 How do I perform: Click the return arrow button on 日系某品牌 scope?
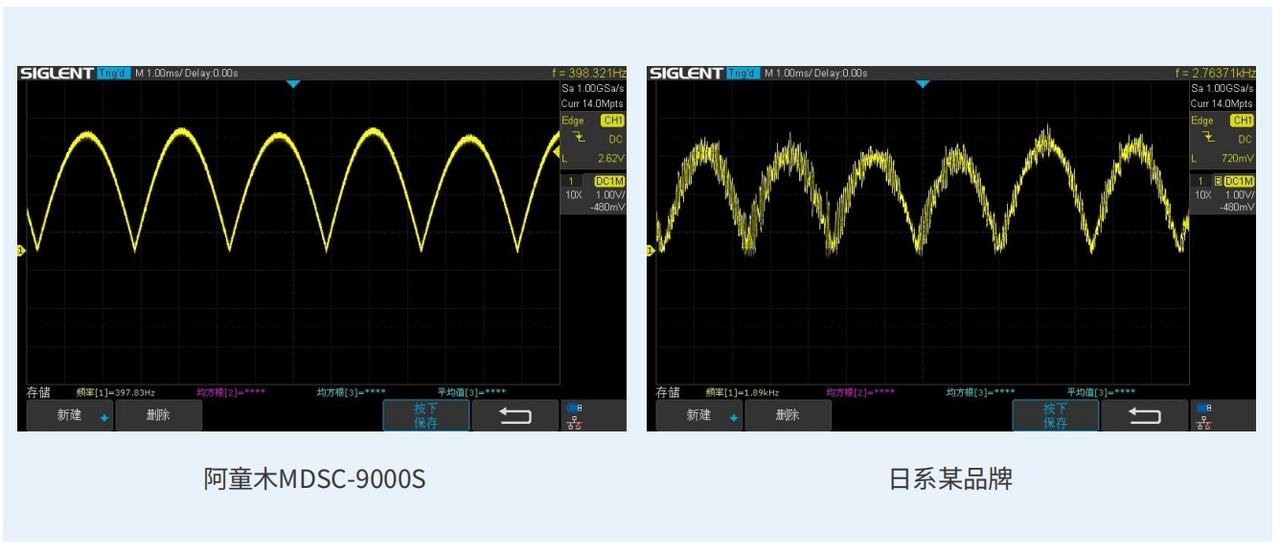(1144, 416)
